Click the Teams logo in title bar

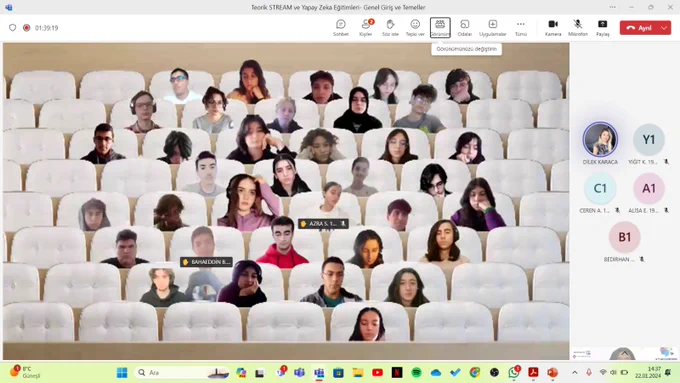point(9,7)
